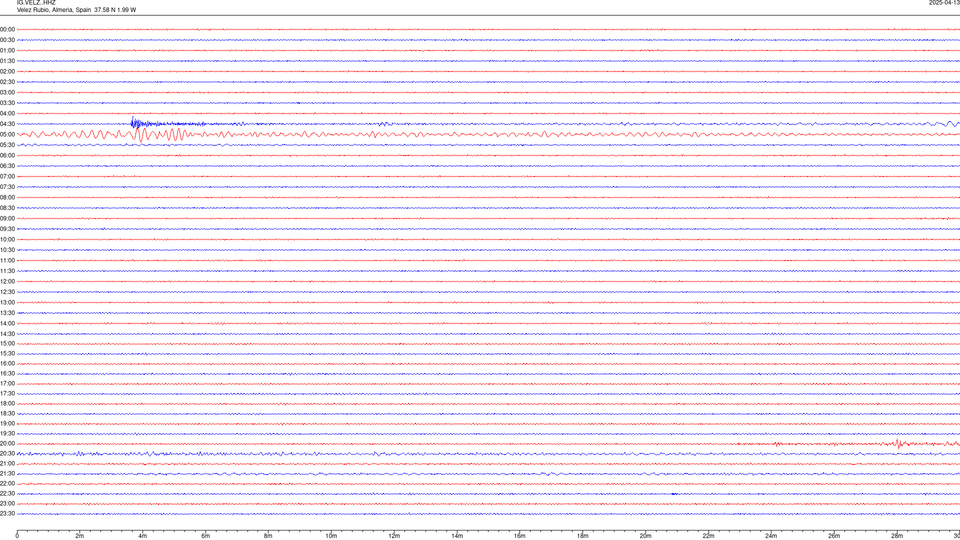
Task: Select the 01:30 time row label
Action: pyautogui.click(x=7, y=61)
